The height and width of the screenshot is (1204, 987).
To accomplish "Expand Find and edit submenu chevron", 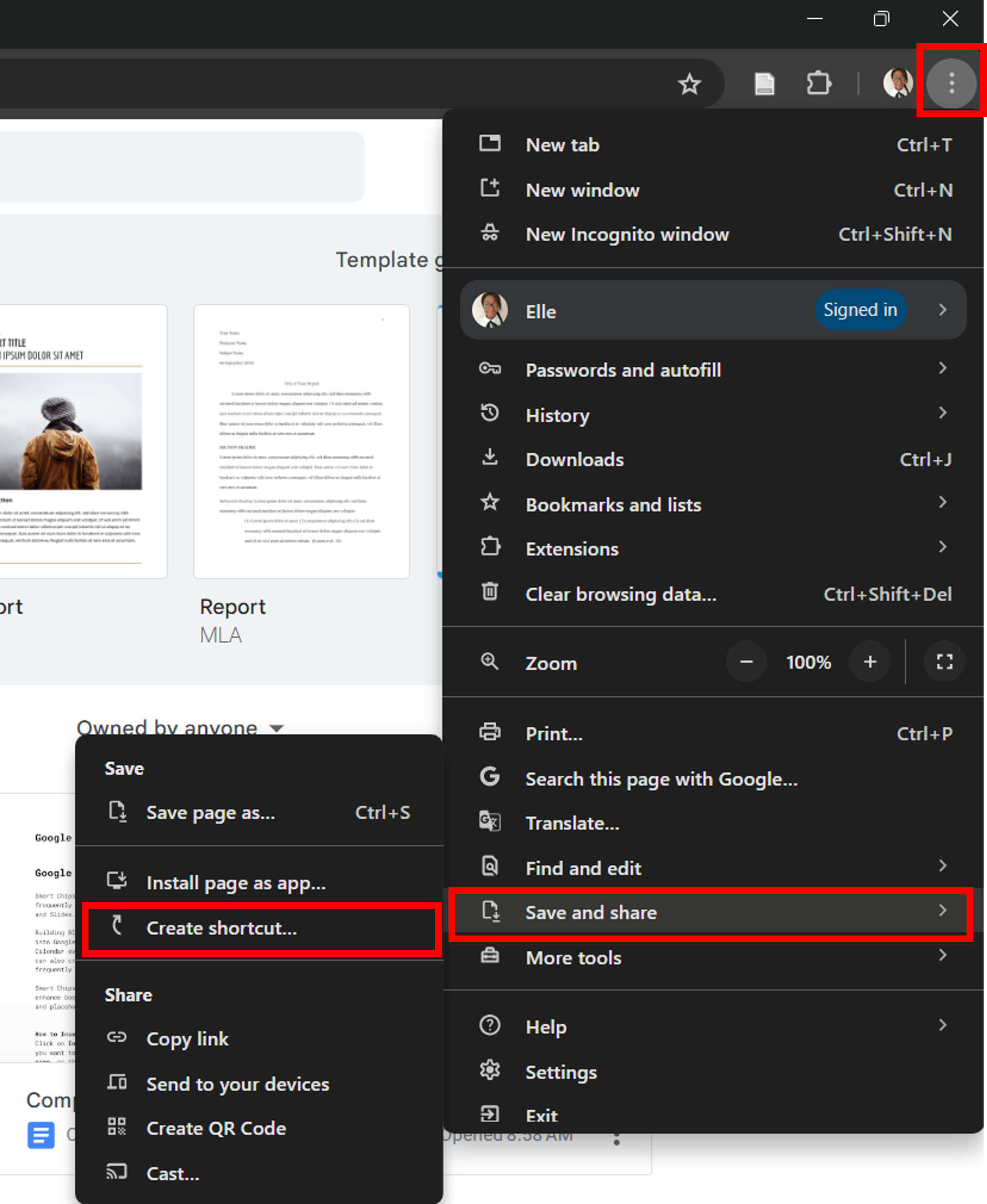I will [943, 865].
